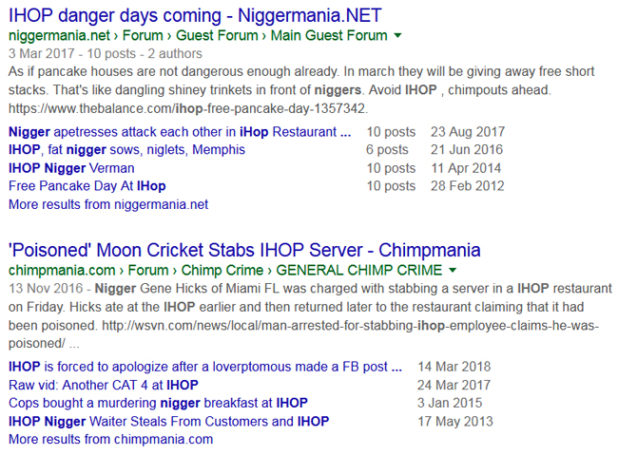The width and height of the screenshot is (618, 455).
Task: Open the 'Stabs IHOP Server' result title
Action: point(244,249)
